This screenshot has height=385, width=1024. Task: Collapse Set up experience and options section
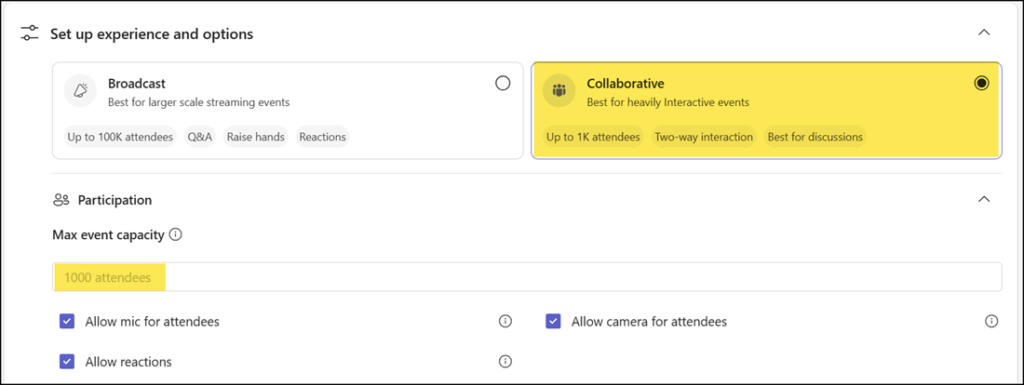point(984,33)
